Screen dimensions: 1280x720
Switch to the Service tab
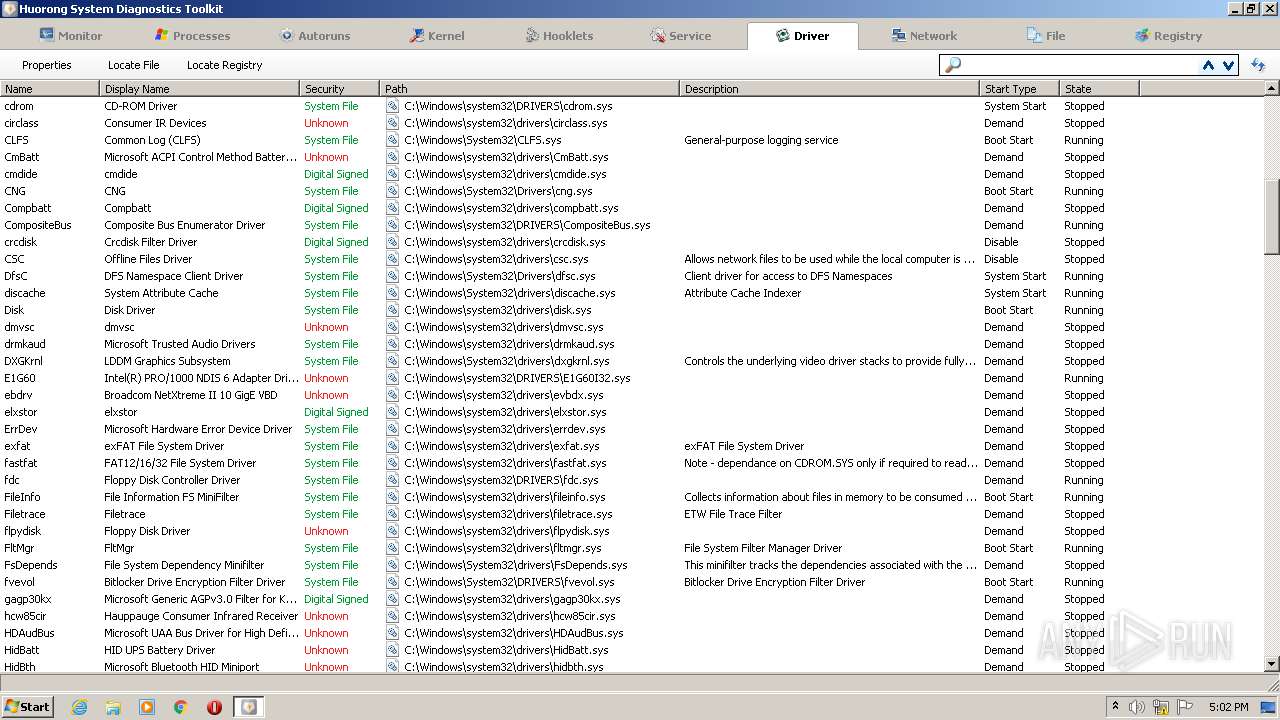(680, 35)
